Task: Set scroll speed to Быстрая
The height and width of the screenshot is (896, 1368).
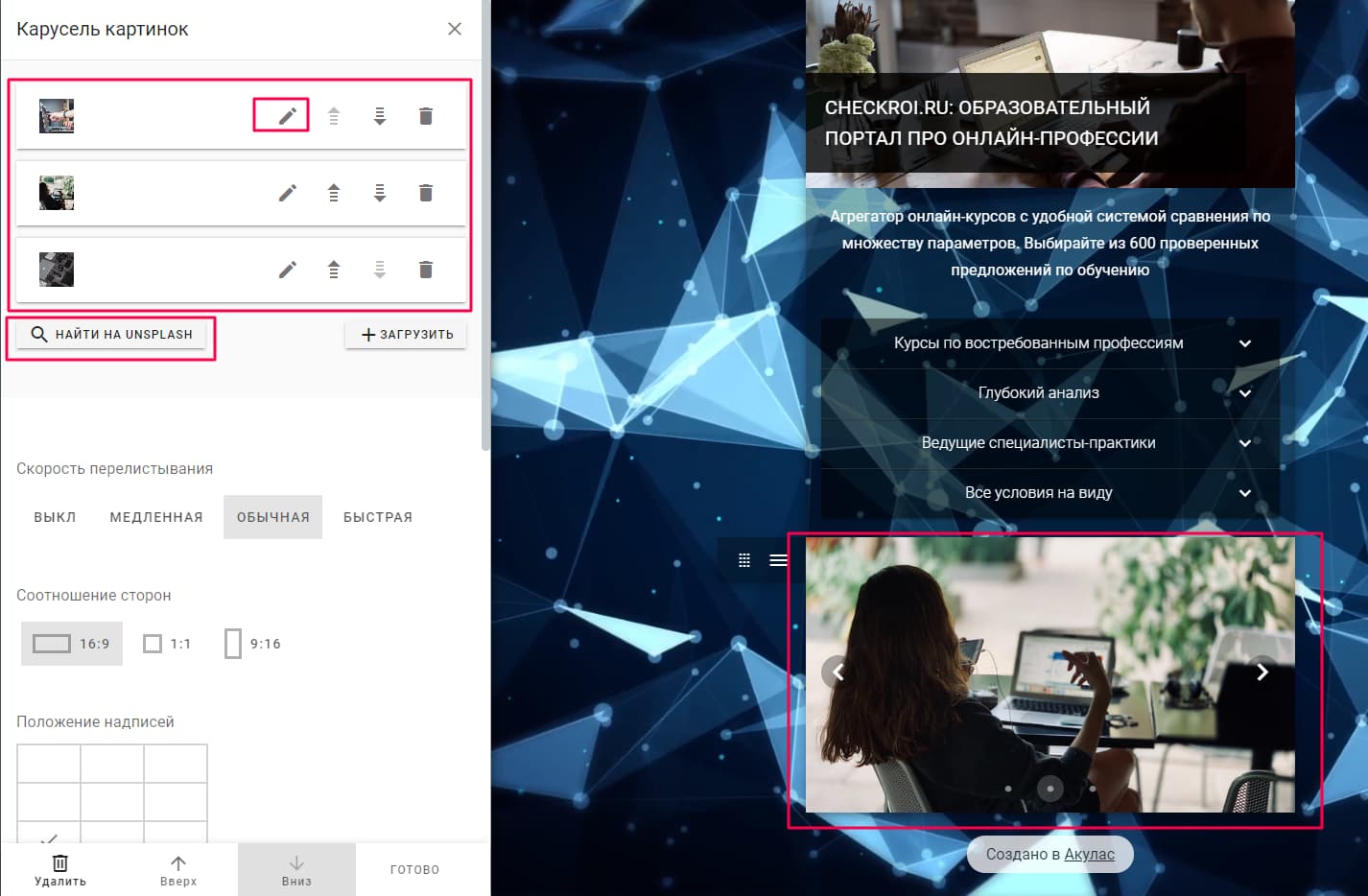Action: [x=378, y=517]
